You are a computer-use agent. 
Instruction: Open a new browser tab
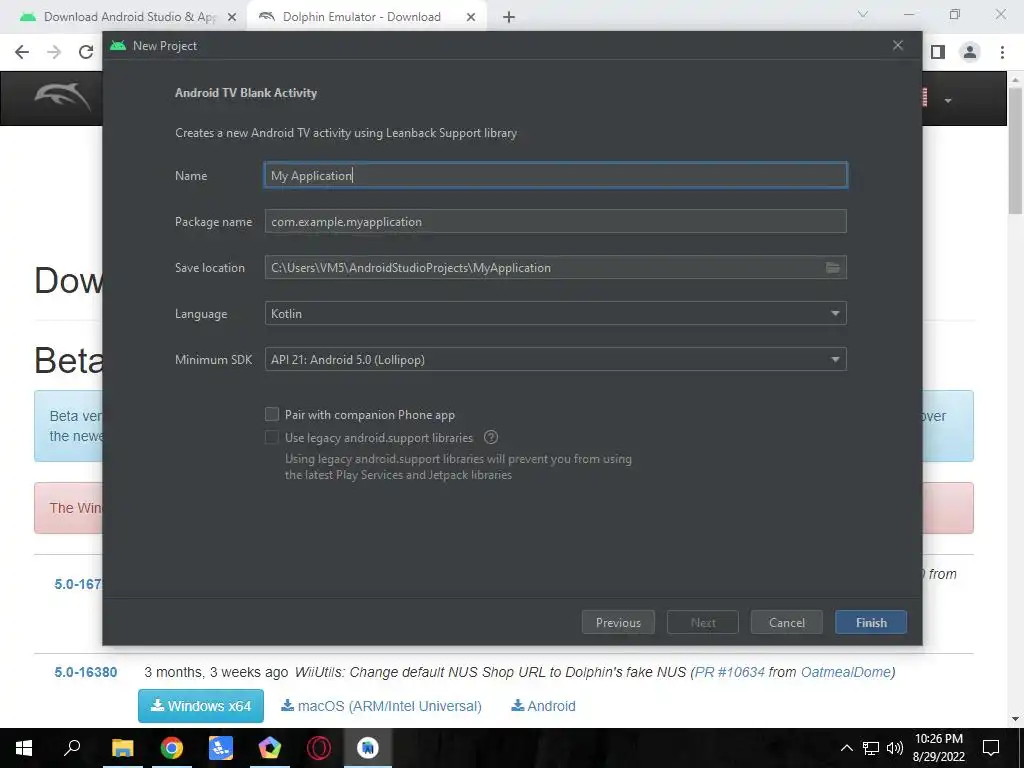509,17
